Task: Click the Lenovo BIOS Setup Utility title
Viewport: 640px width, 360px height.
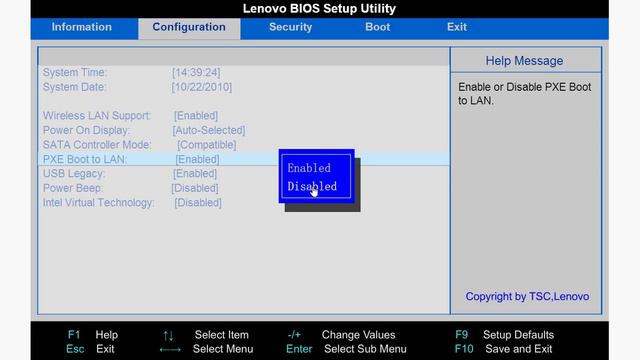Action: [x=319, y=9]
